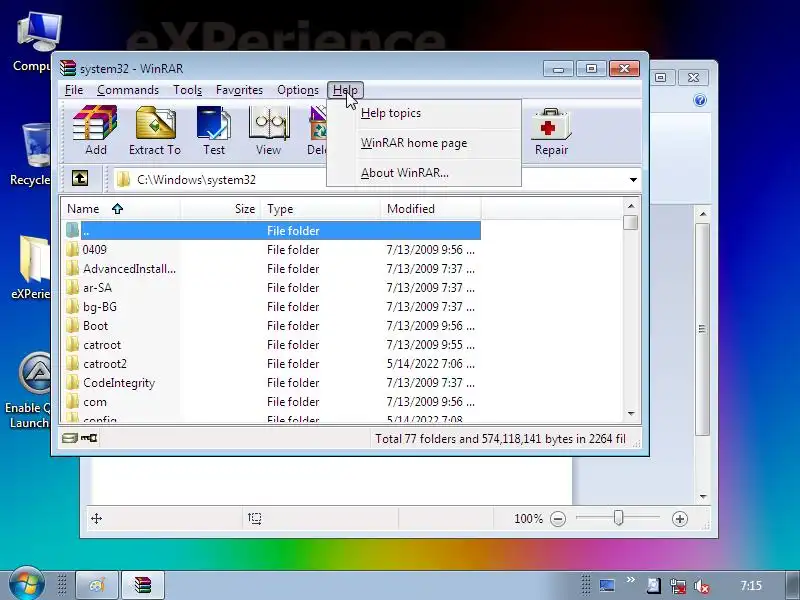This screenshot has height=600, width=800.
Task: Select the Boot folder row
Action: coord(272,326)
